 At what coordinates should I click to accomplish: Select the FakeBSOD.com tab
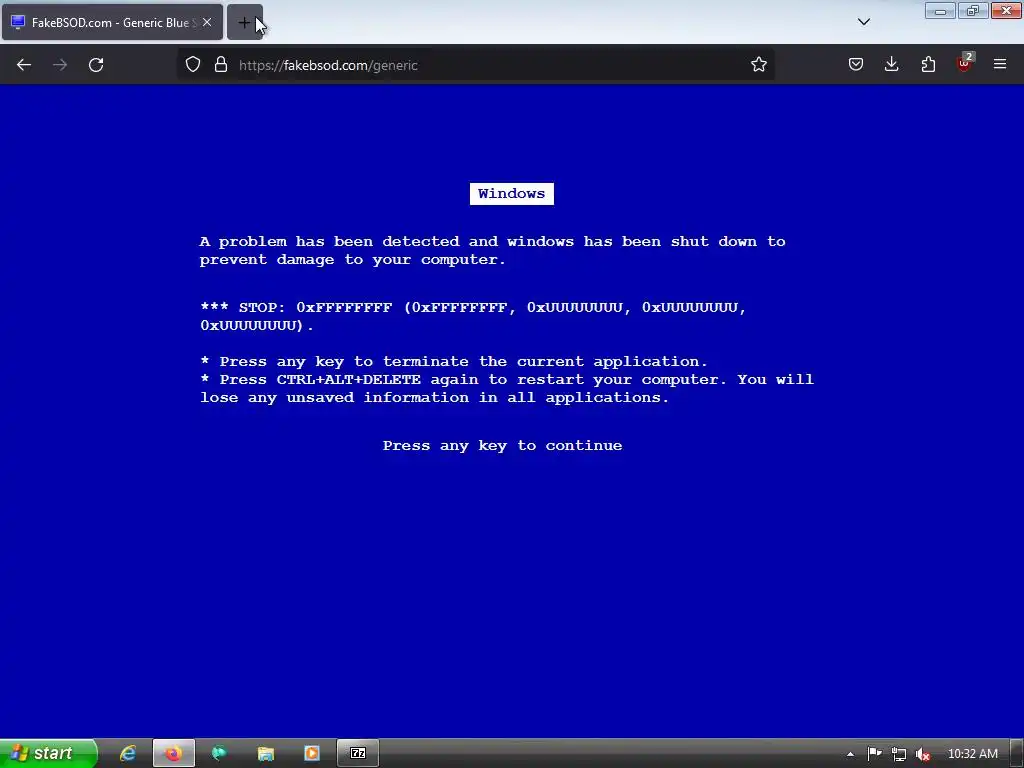click(x=112, y=22)
